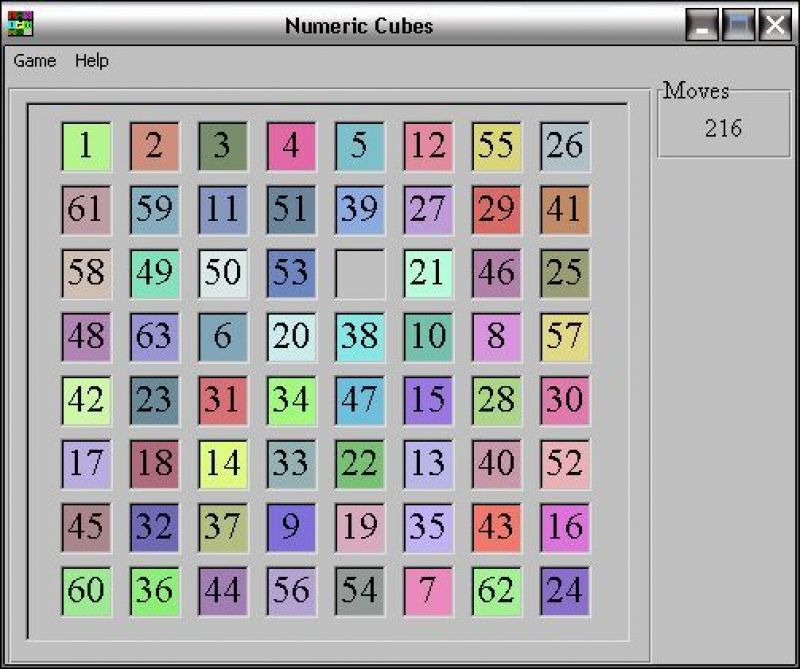Screen dimensions: 800x669
Task: Click the cube numbered 40
Action: click(497, 465)
